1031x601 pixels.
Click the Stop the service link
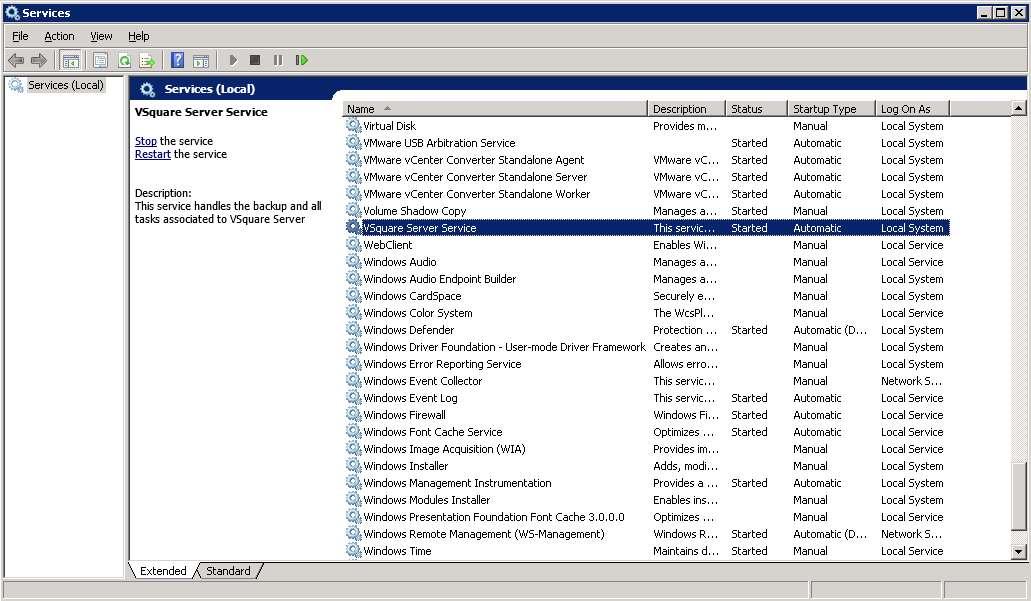point(146,141)
